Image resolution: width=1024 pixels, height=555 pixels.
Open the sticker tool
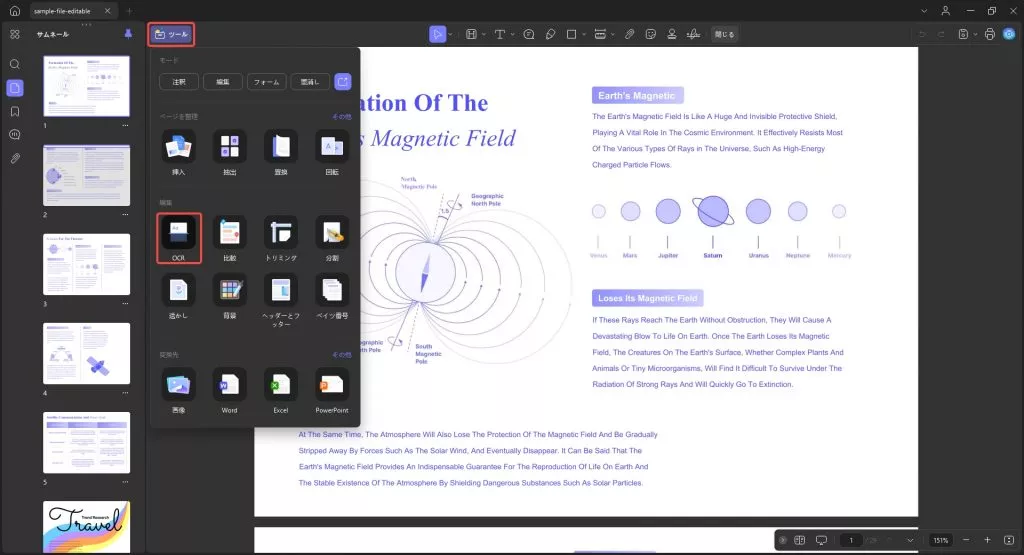[650, 34]
